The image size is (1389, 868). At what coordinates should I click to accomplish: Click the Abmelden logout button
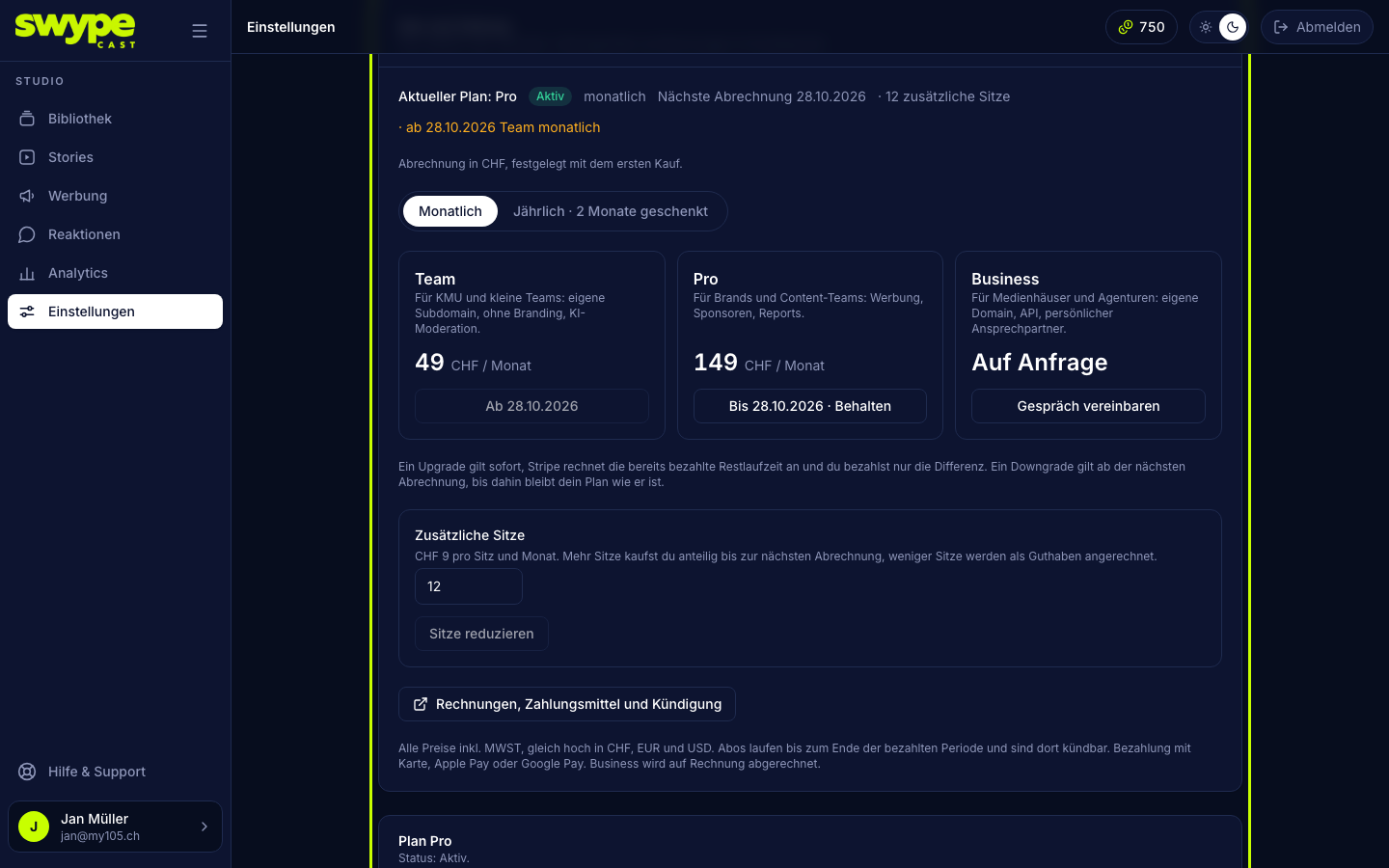(1317, 27)
